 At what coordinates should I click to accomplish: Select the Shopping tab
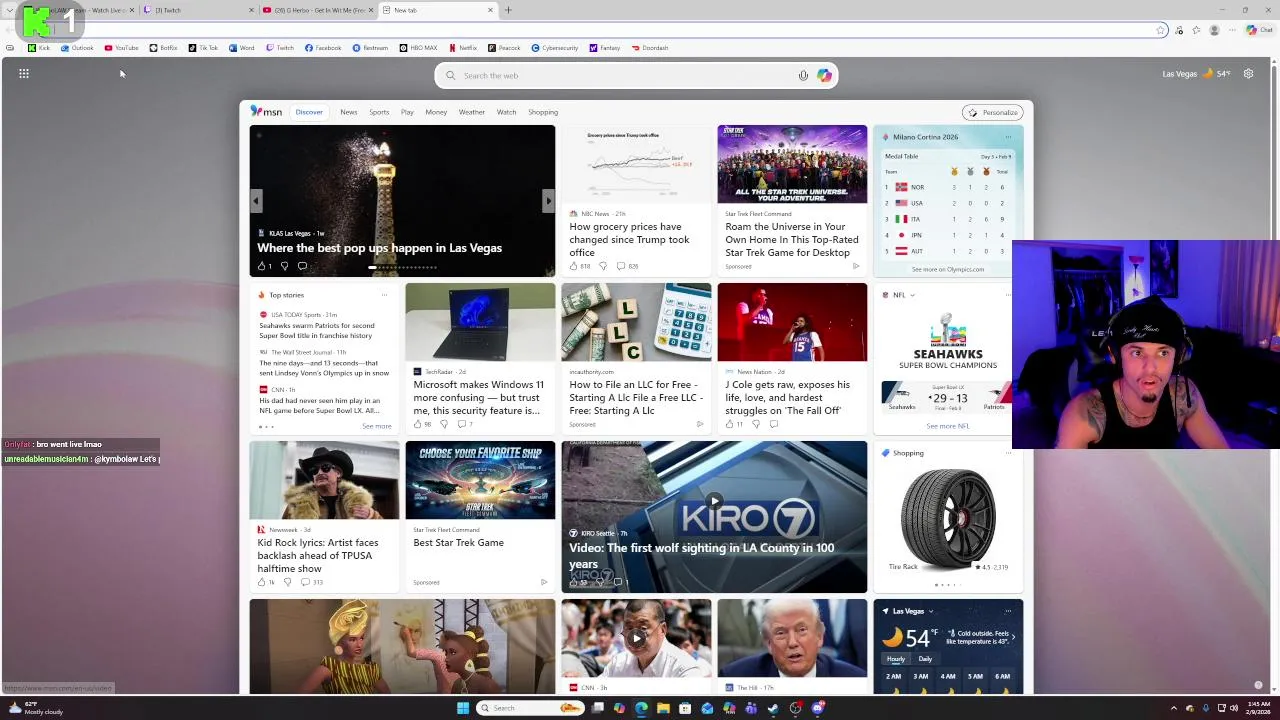pyautogui.click(x=543, y=112)
